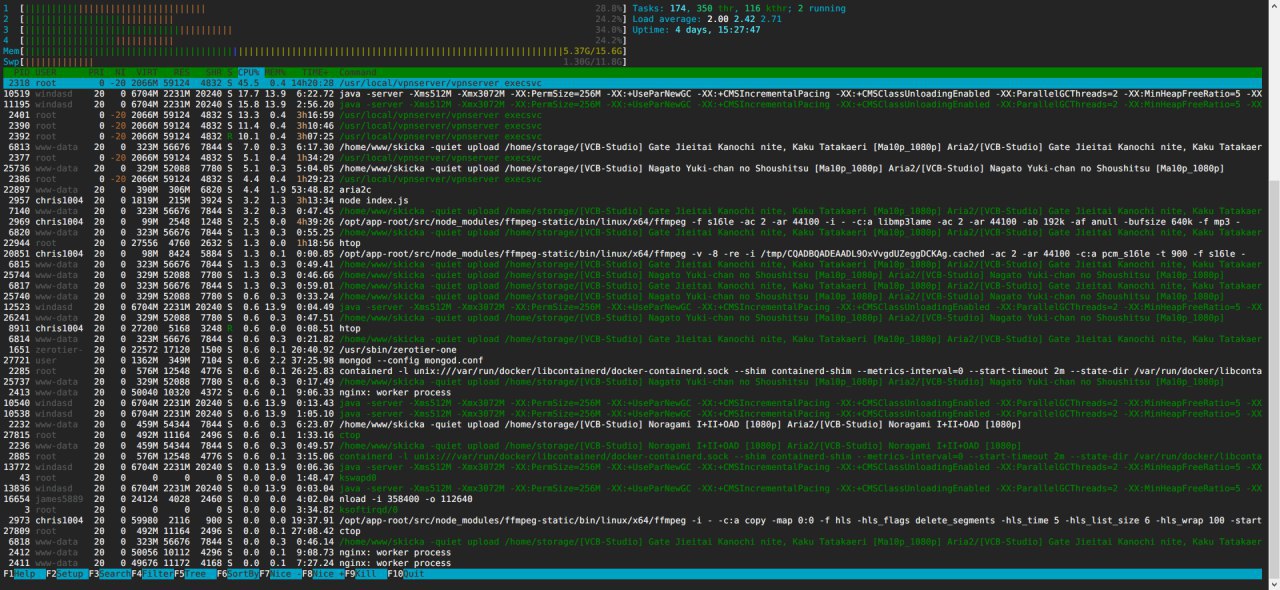
Task: Click the terminal vertical scrollbar
Action: (x=1273, y=295)
